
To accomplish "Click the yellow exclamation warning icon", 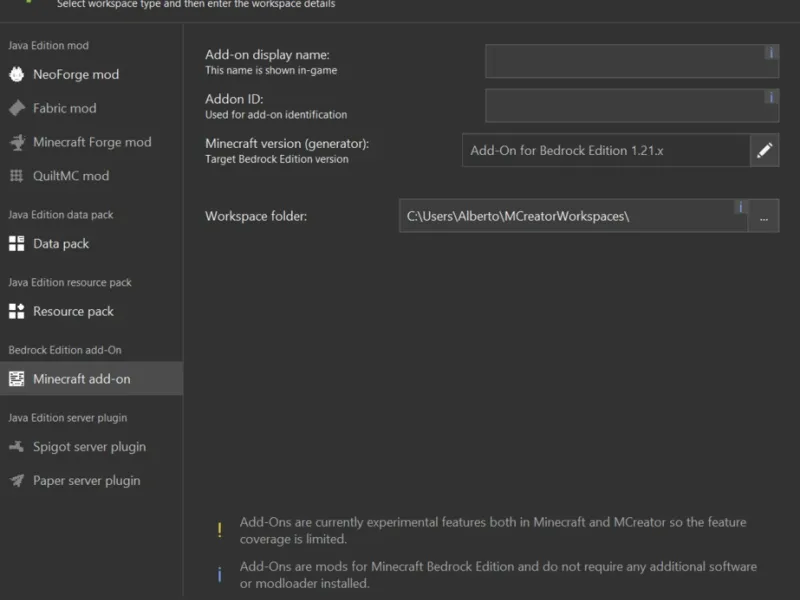I will point(219,530).
